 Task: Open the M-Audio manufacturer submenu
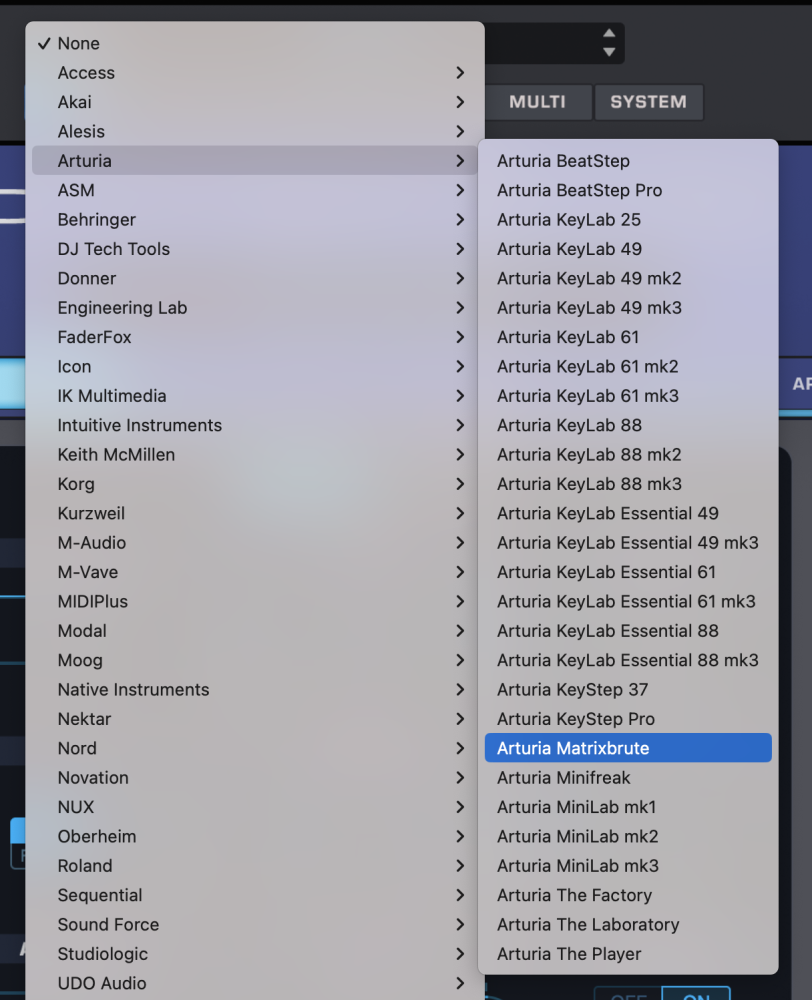click(x=255, y=543)
